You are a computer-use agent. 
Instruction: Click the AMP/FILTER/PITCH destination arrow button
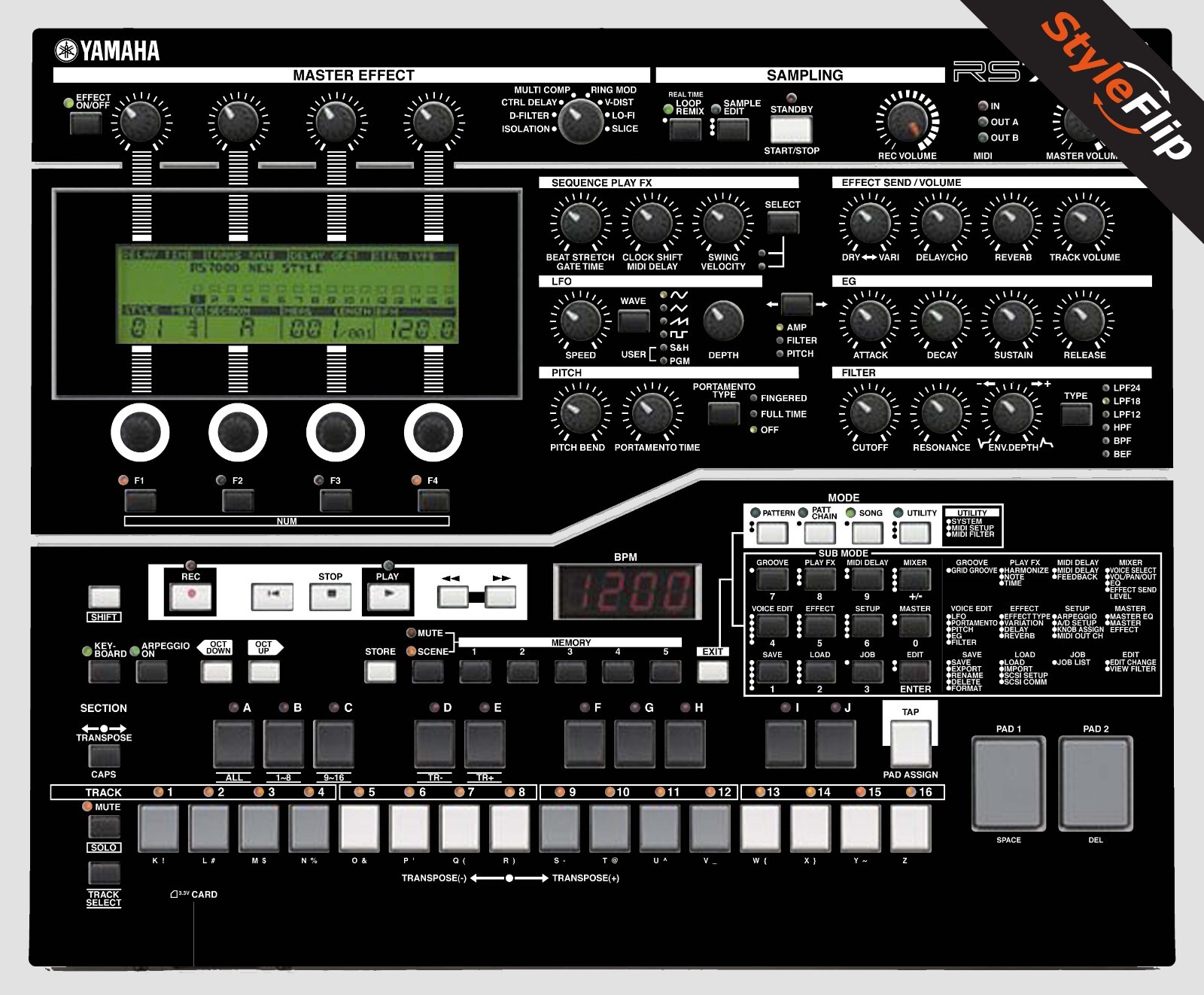coord(797,304)
